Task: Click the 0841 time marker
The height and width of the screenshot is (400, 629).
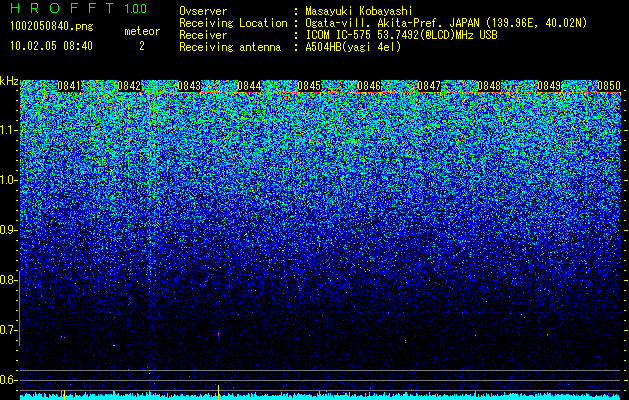Action: pos(69,86)
